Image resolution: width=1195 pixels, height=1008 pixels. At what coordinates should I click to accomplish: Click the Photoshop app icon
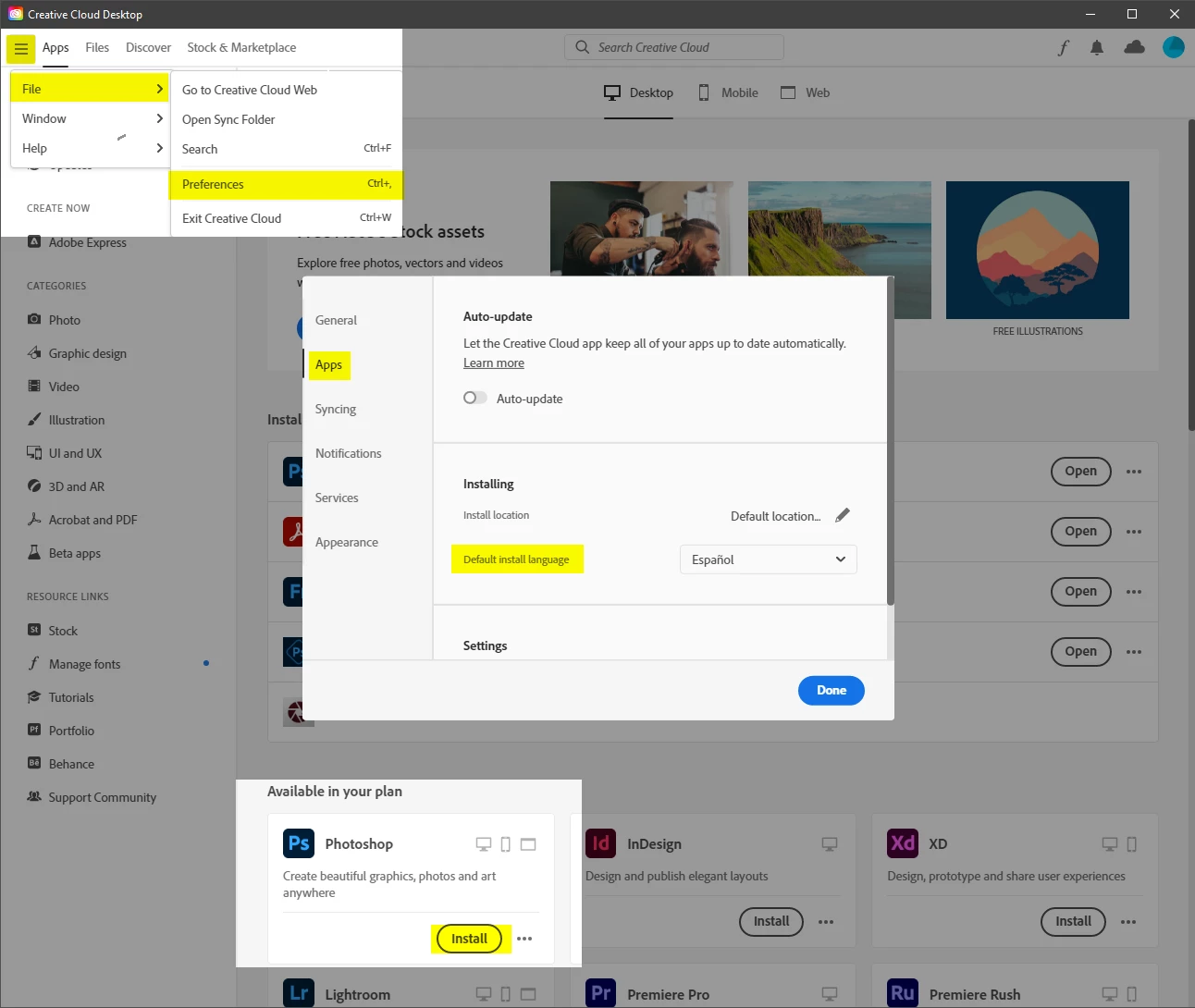pyautogui.click(x=298, y=843)
